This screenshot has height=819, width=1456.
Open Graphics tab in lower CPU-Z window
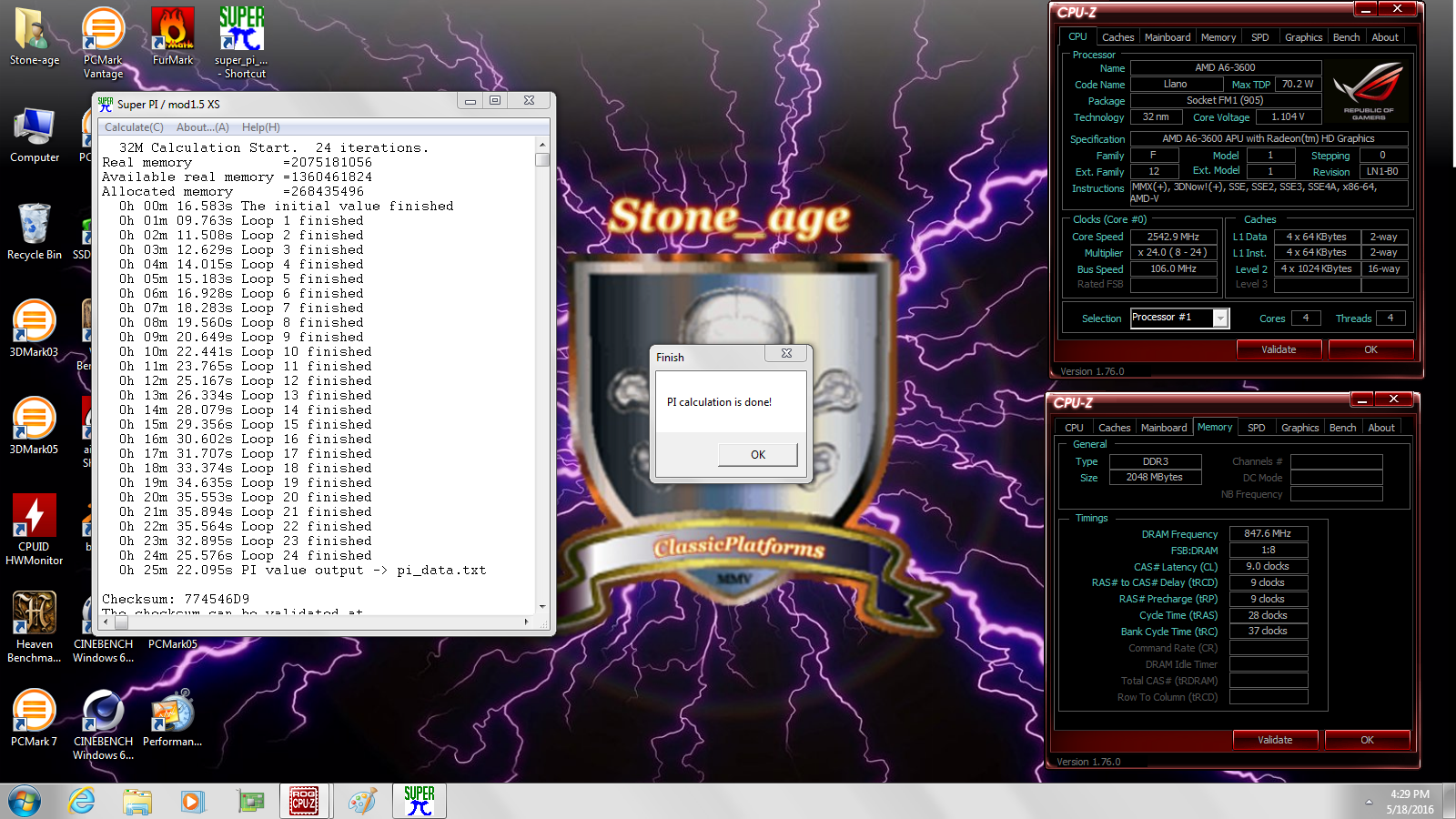coord(1299,428)
